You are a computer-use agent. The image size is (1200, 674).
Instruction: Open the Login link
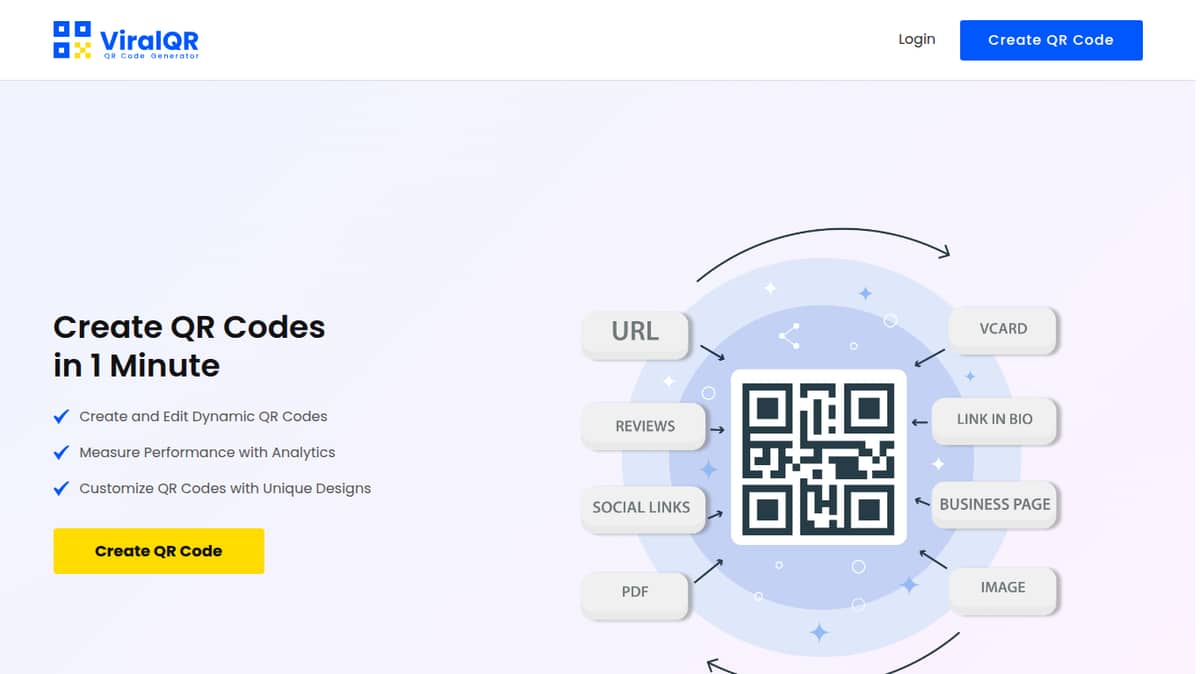point(916,40)
